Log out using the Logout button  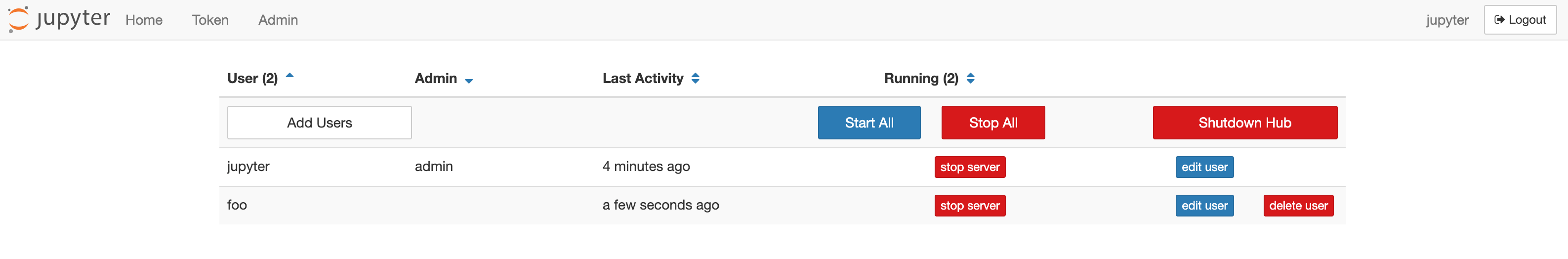[x=1520, y=19]
